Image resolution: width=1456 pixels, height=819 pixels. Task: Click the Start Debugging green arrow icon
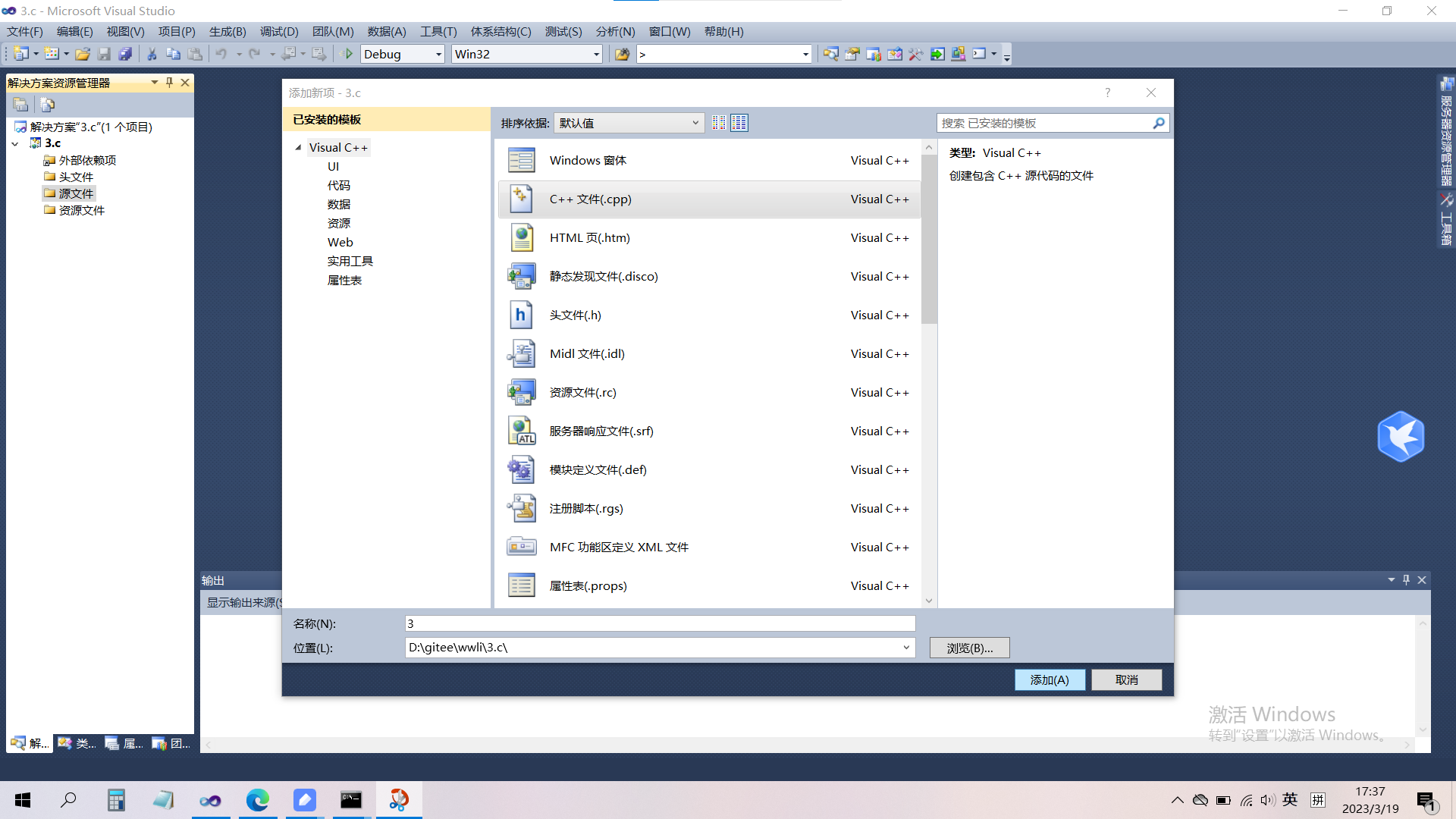click(x=347, y=54)
